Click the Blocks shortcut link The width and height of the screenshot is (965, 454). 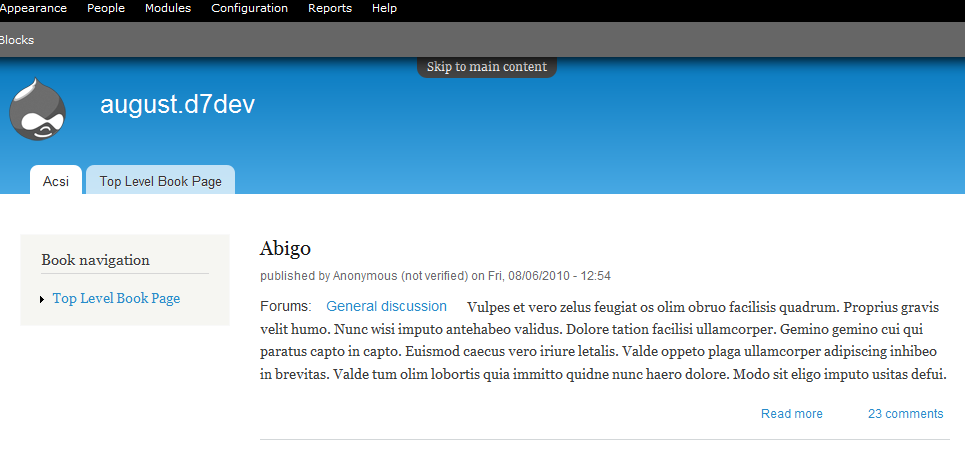point(17,41)
